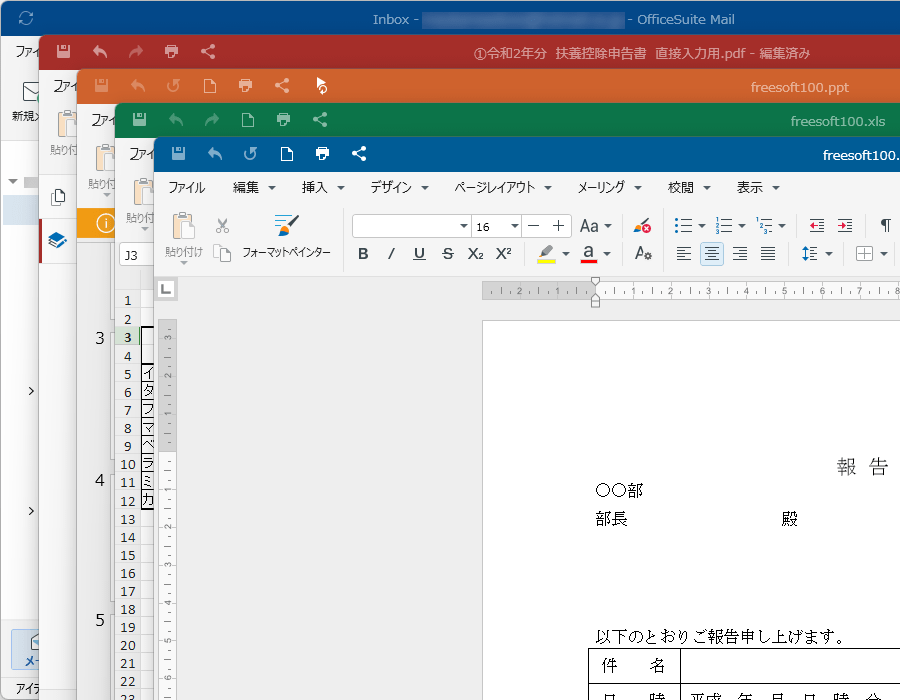
Task: Justify paragraph text
Action: pyautogui.click(x=768, y=254)
